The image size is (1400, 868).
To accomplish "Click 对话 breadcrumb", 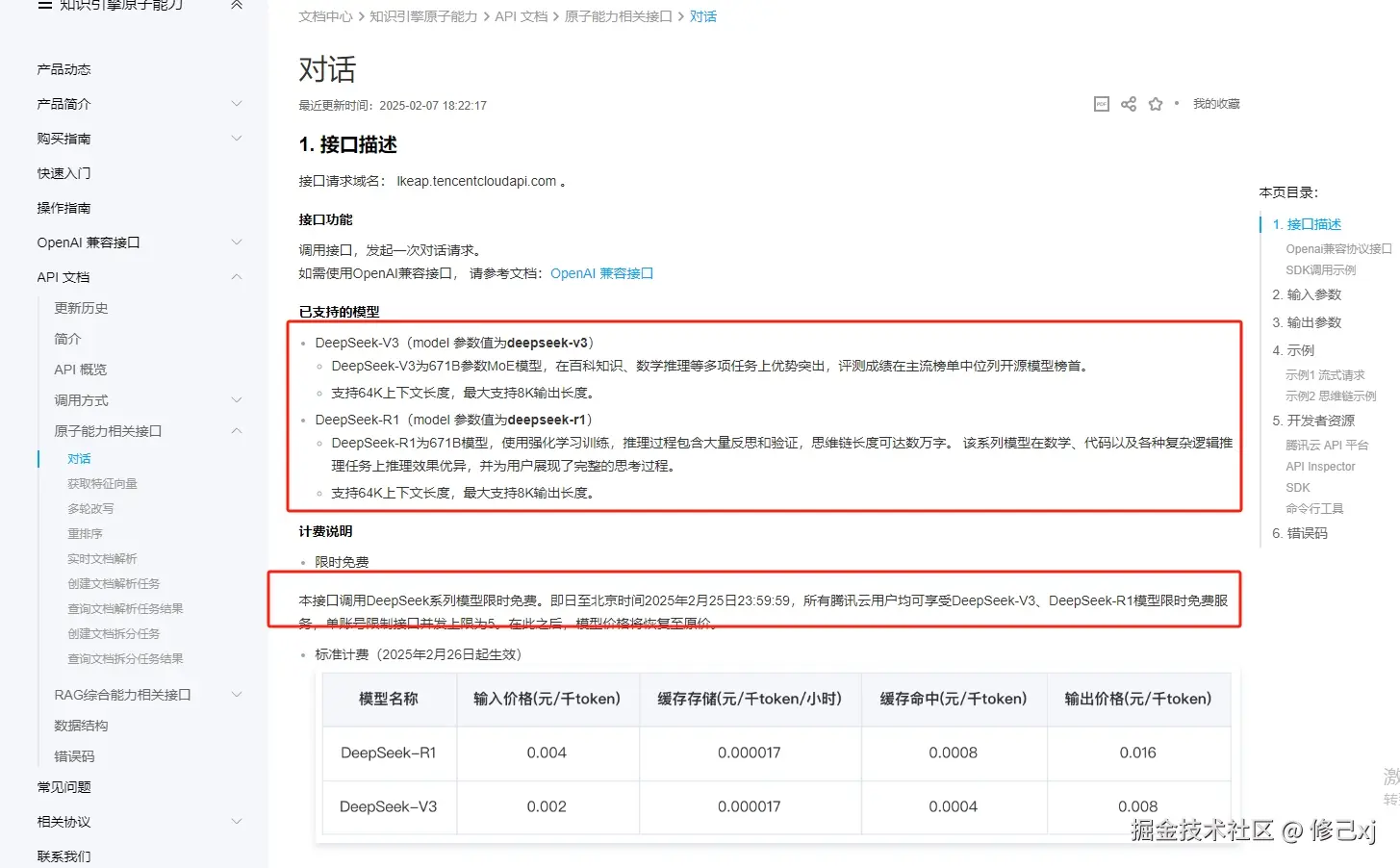I will pyautogui.click(x=702, y=16).
